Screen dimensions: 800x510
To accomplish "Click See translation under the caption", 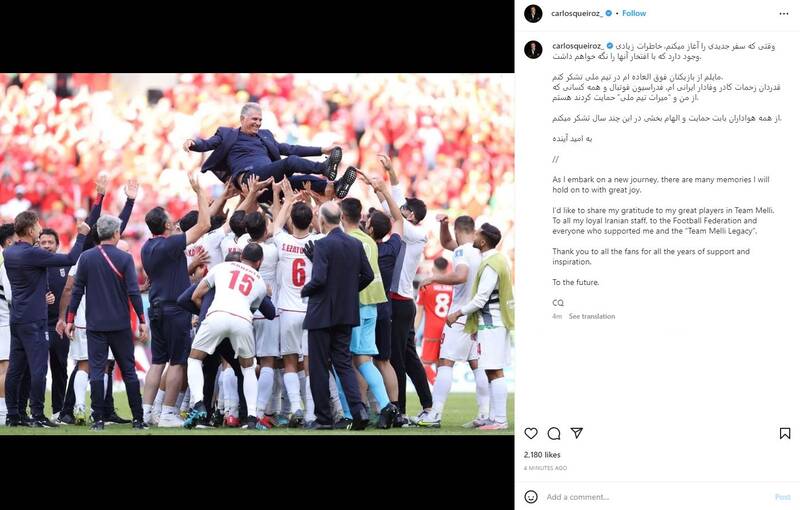I will (592, 316).
